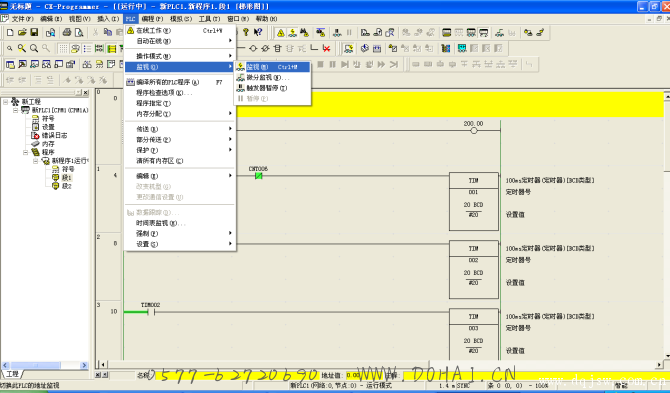The image size is (670, 393).
Task: Click 监视 in the submenu with Ctrl+M
Action: pos(272,67)
